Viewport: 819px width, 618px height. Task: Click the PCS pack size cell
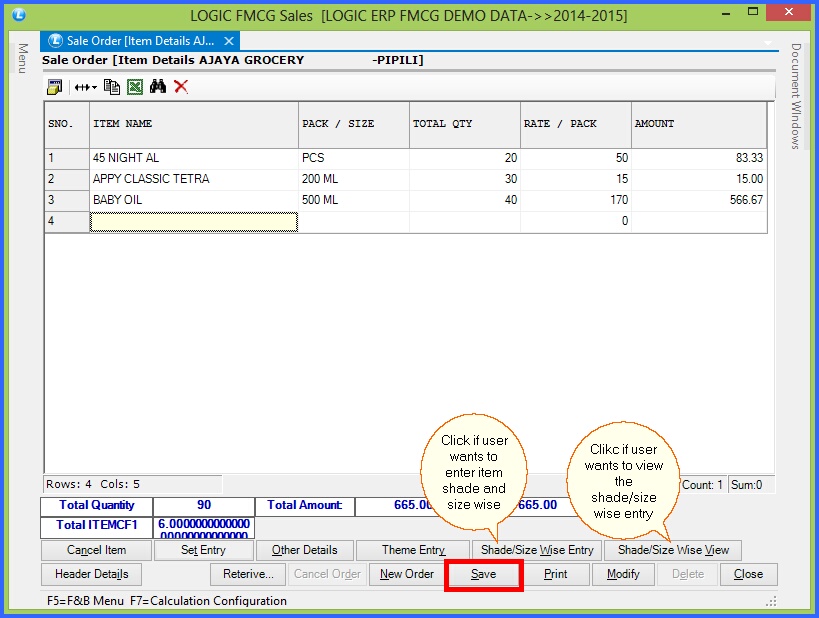(x=354, y=158)
